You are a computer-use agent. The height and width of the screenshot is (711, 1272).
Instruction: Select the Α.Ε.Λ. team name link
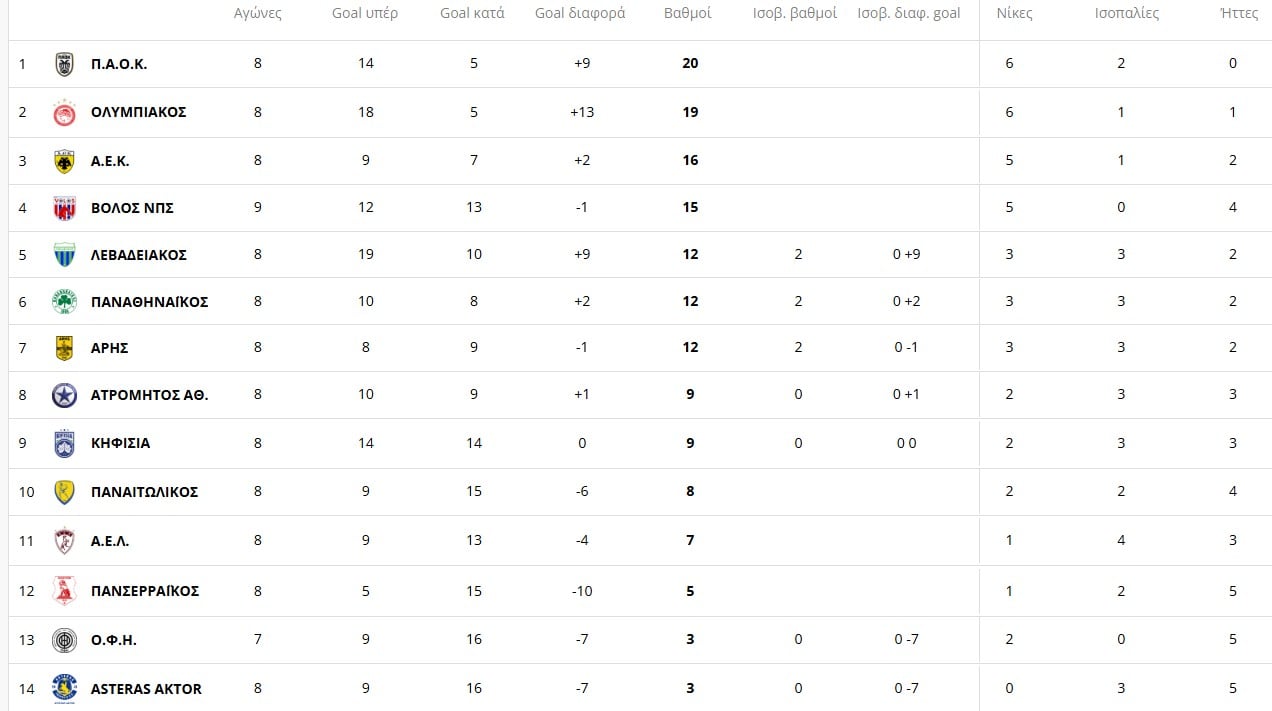pos(110,541)
